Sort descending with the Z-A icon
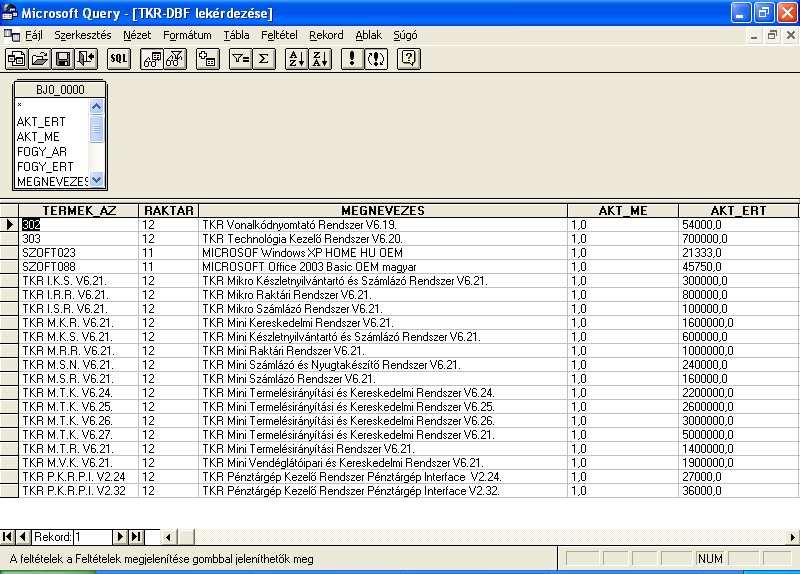The height and width of the screenshot is (574, 800). [320, 59]
